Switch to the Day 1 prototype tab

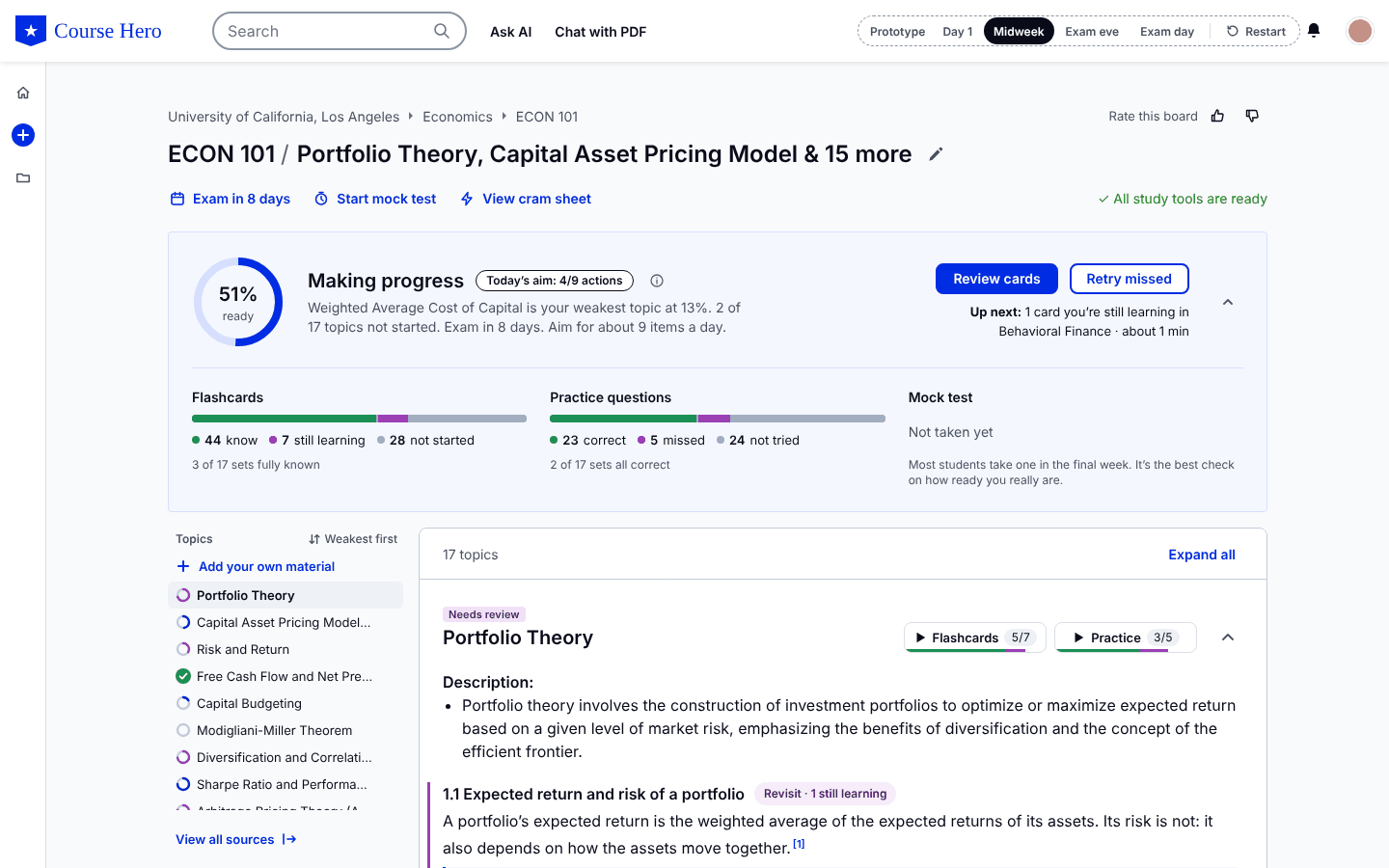(x=958, y=32)
